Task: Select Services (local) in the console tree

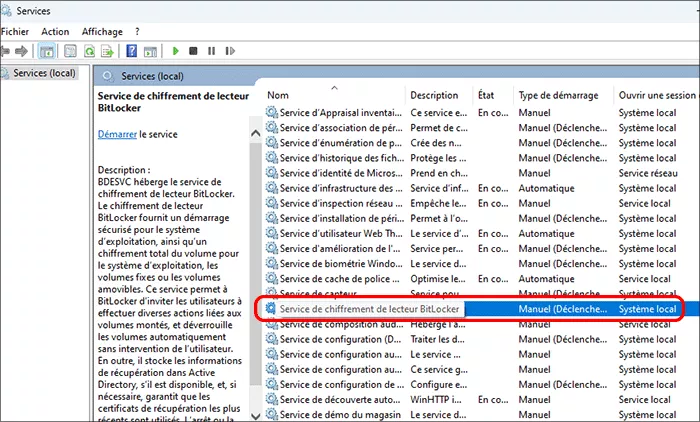Action: pos(44,73)
